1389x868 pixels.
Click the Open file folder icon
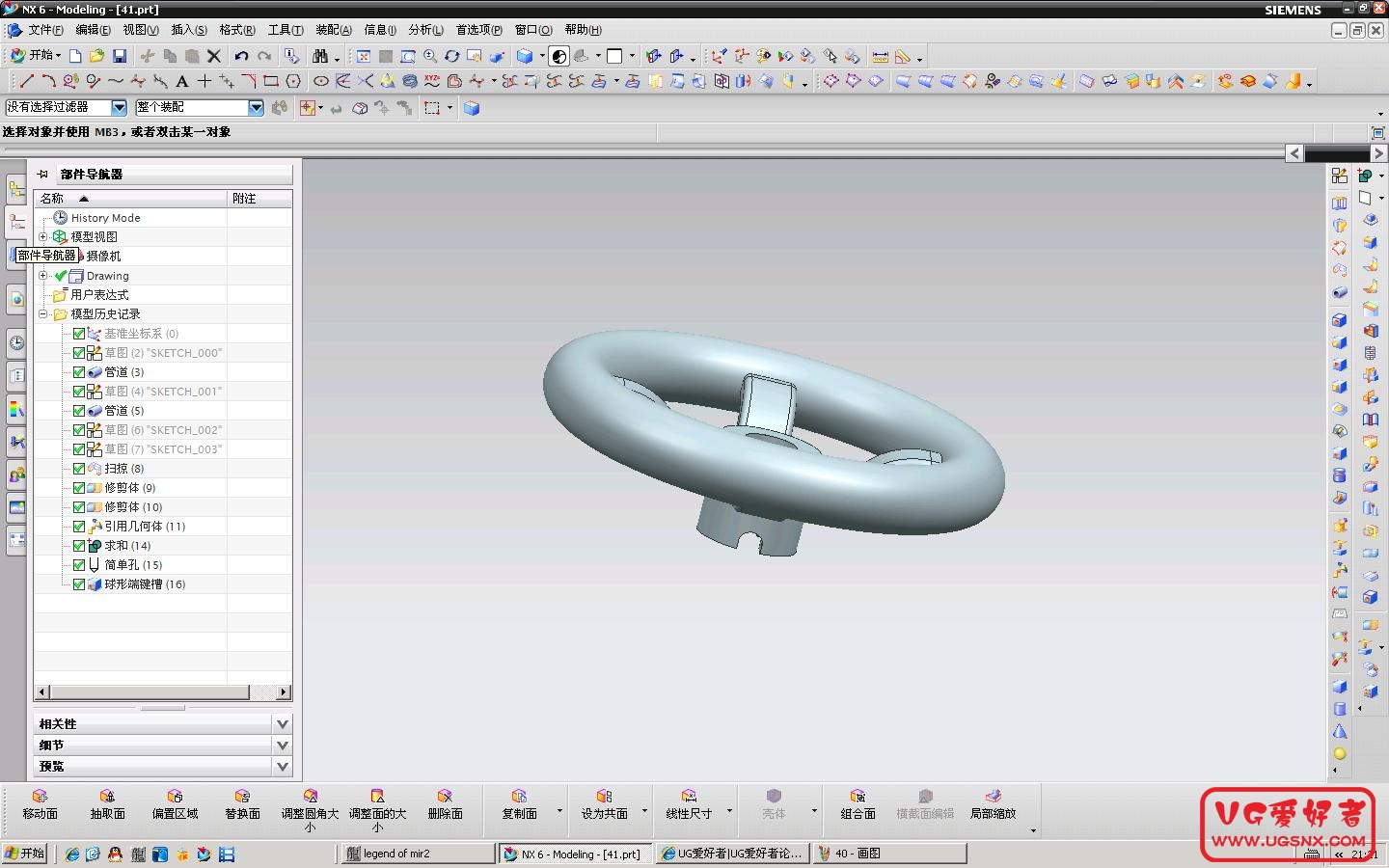point(96,56)
